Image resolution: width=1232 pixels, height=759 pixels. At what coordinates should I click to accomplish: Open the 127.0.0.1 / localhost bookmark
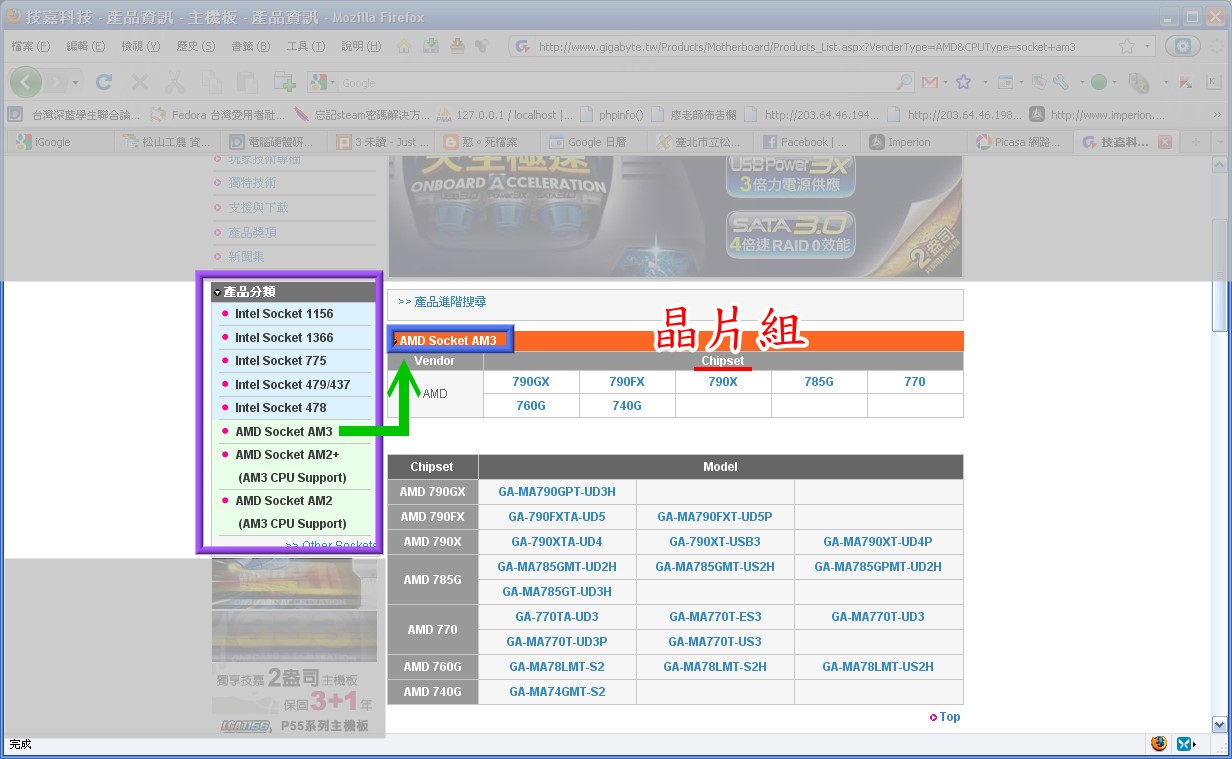(x=505, y=115)
